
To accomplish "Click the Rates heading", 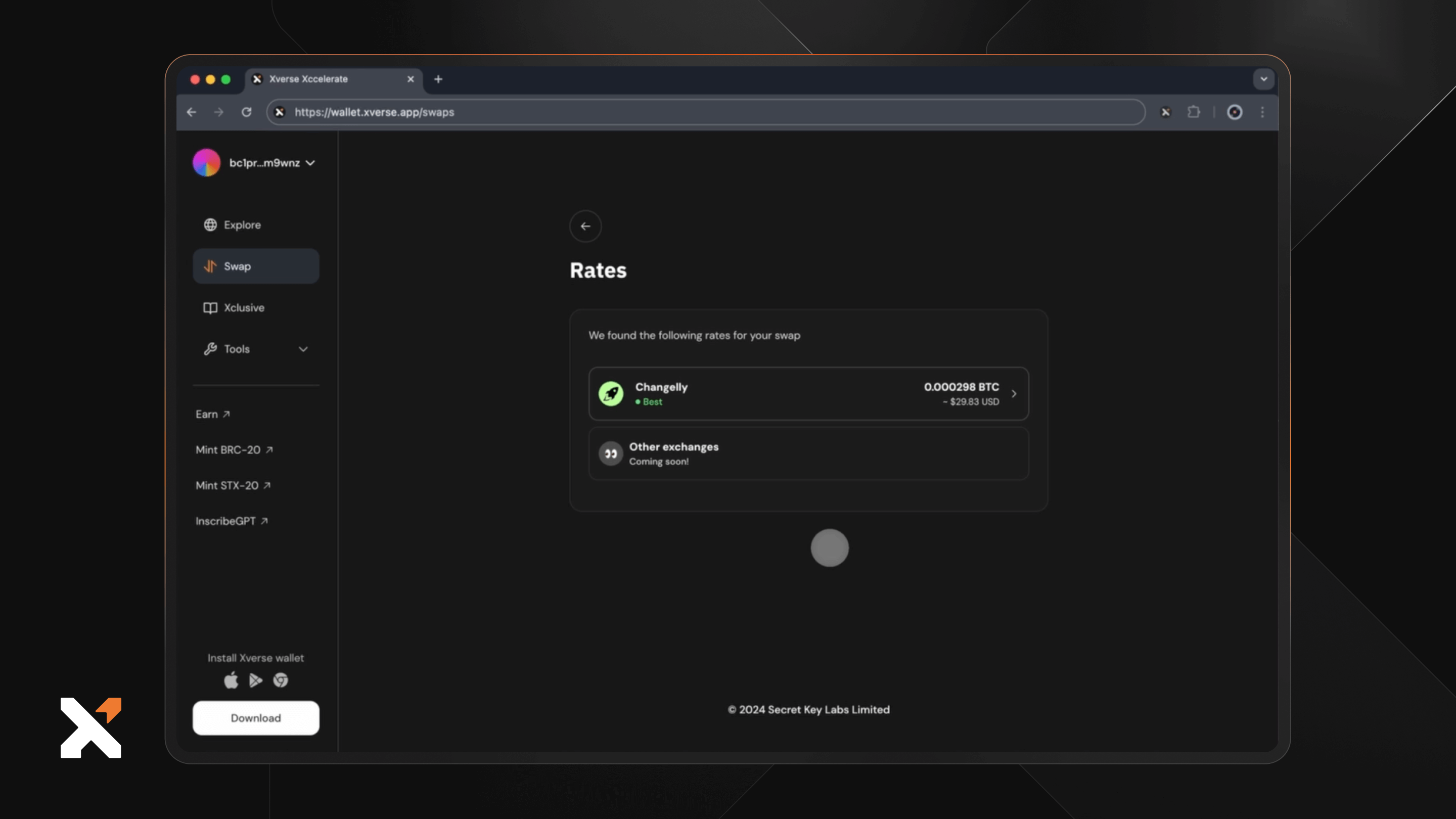I will 598,270.
